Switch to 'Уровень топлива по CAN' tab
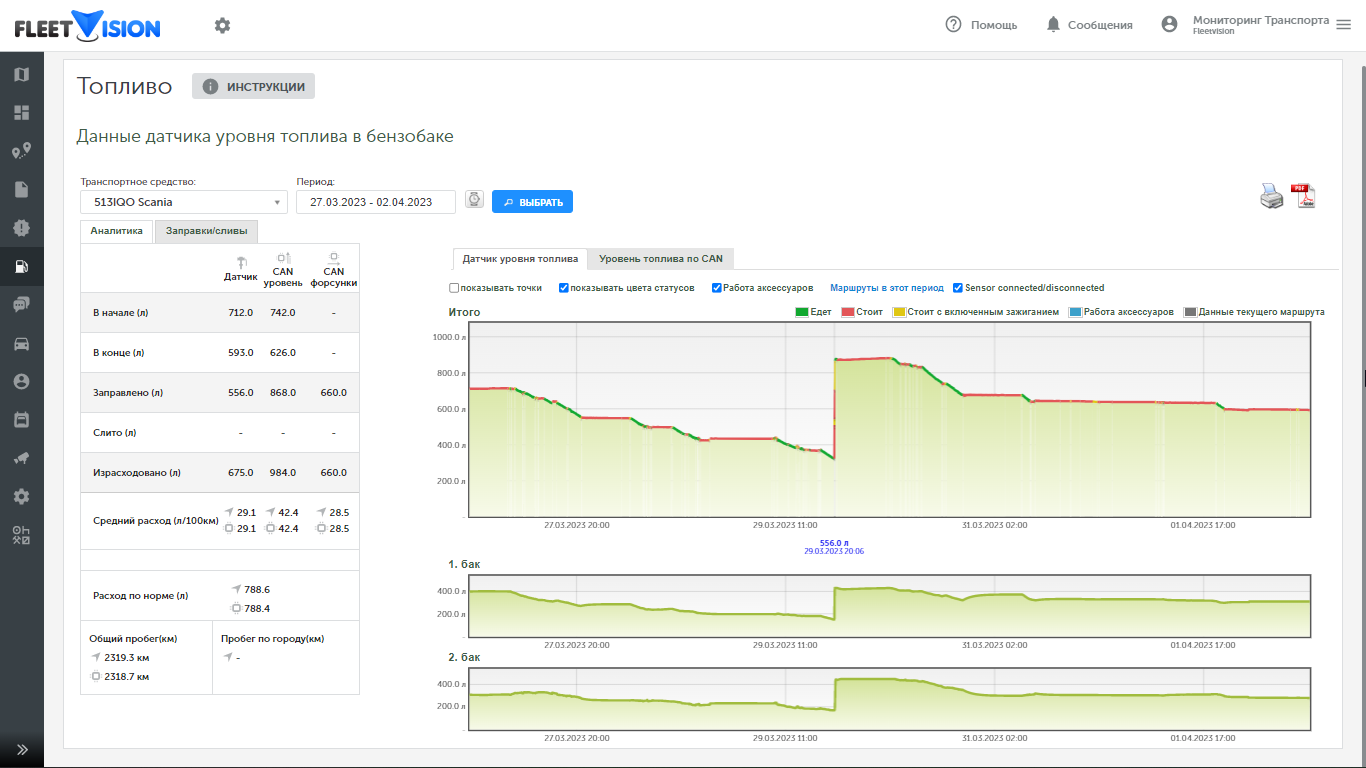This screenshot has width=1366, height=768. pyautogui.click(x=660, y=259)
